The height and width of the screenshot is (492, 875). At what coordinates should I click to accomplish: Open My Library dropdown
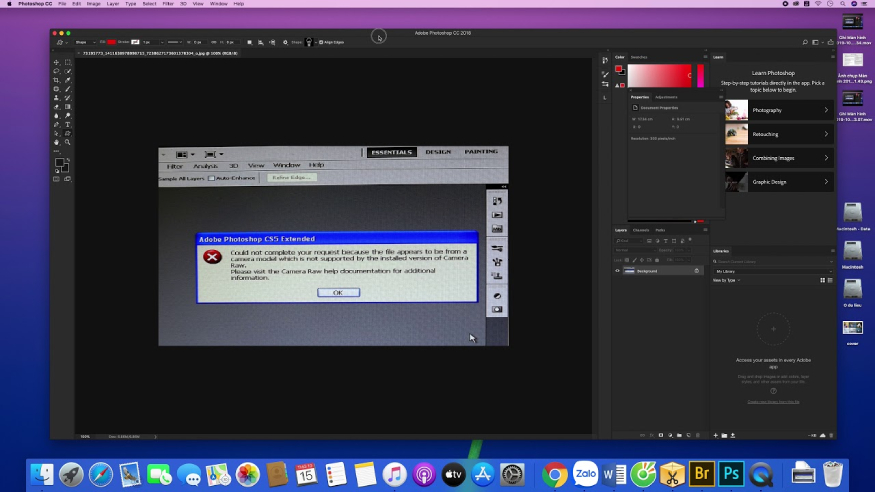pyautogui.click(x=773, y=271)
